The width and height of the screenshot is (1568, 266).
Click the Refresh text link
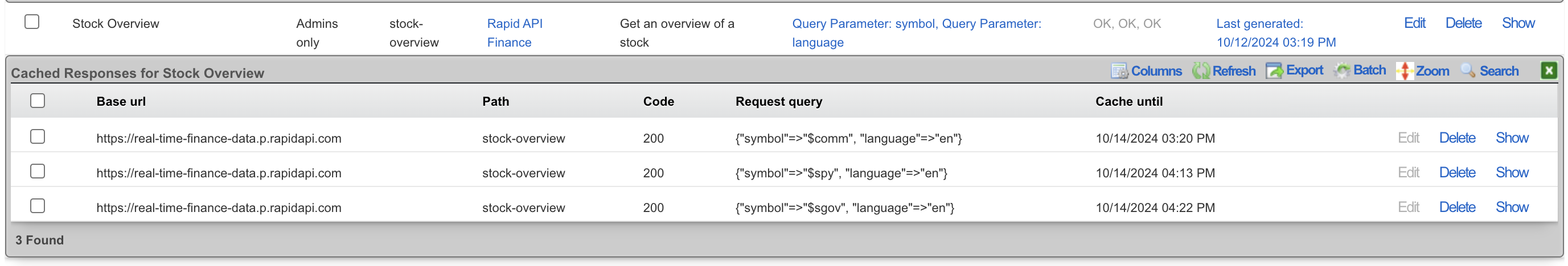pyautogui.click(x=1234, y=71)
